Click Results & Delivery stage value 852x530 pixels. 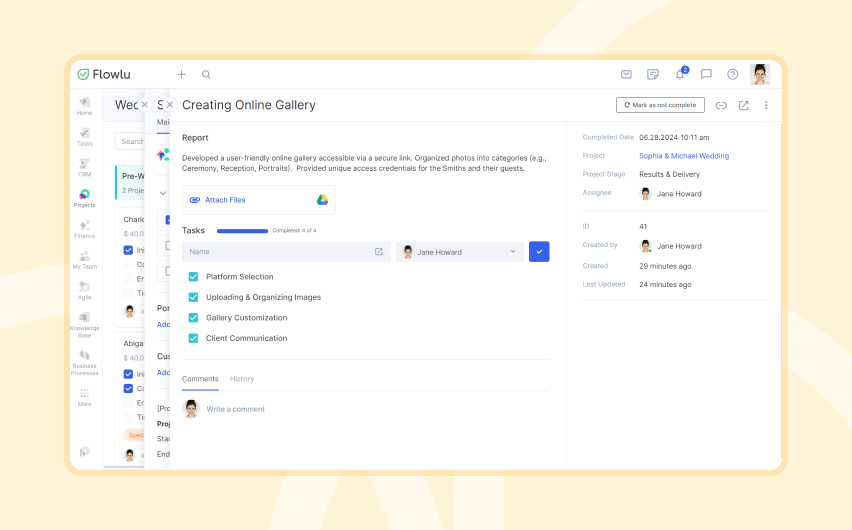(x=669, y=174)
